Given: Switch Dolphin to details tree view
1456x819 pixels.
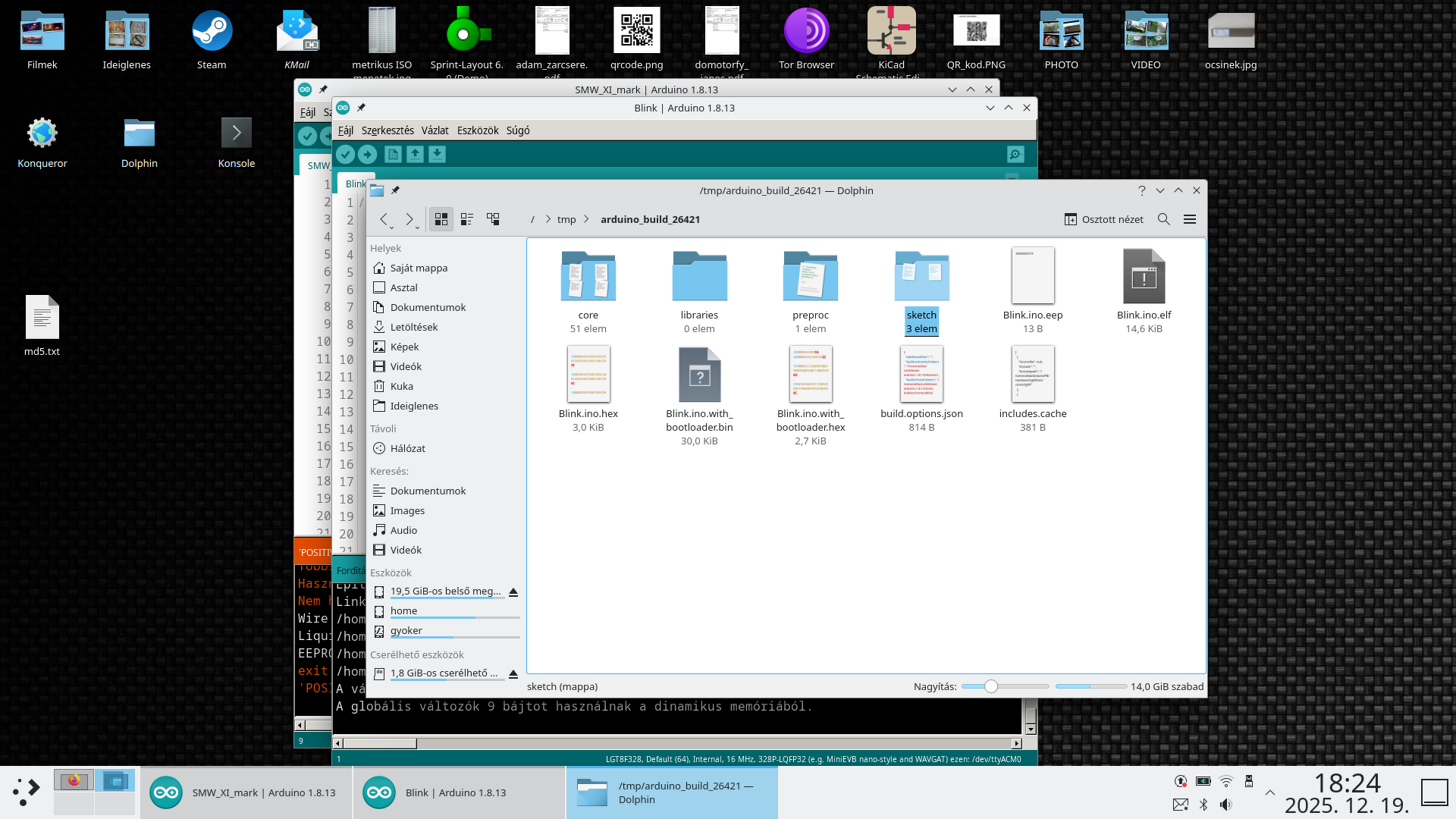Looking at the screenshot, I should point(493,219).
